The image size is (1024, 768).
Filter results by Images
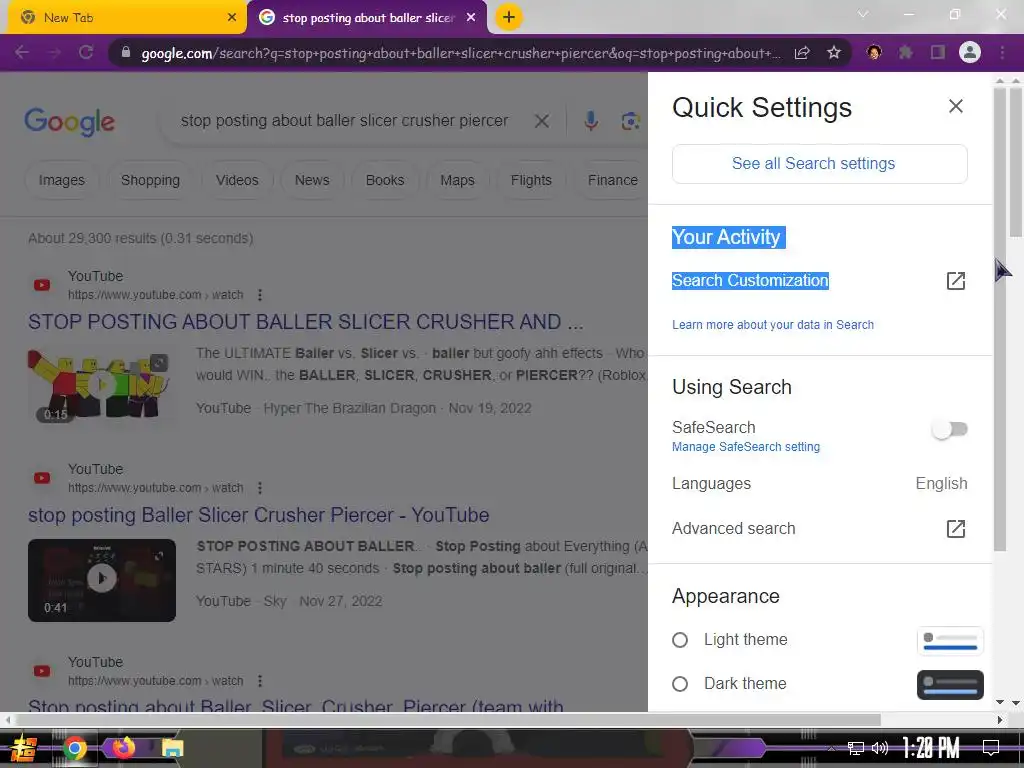coord(61,180)
